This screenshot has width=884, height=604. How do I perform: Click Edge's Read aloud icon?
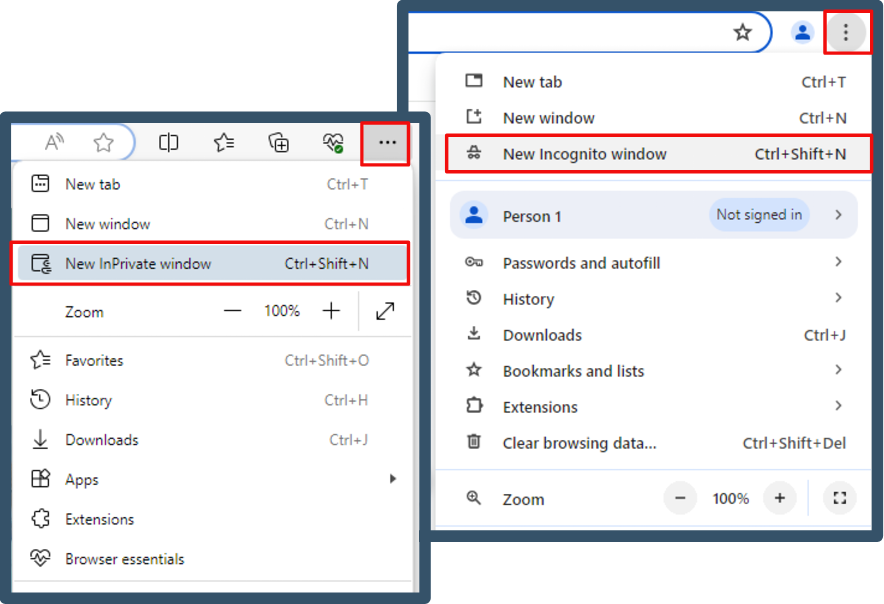(x=55, y=143)
